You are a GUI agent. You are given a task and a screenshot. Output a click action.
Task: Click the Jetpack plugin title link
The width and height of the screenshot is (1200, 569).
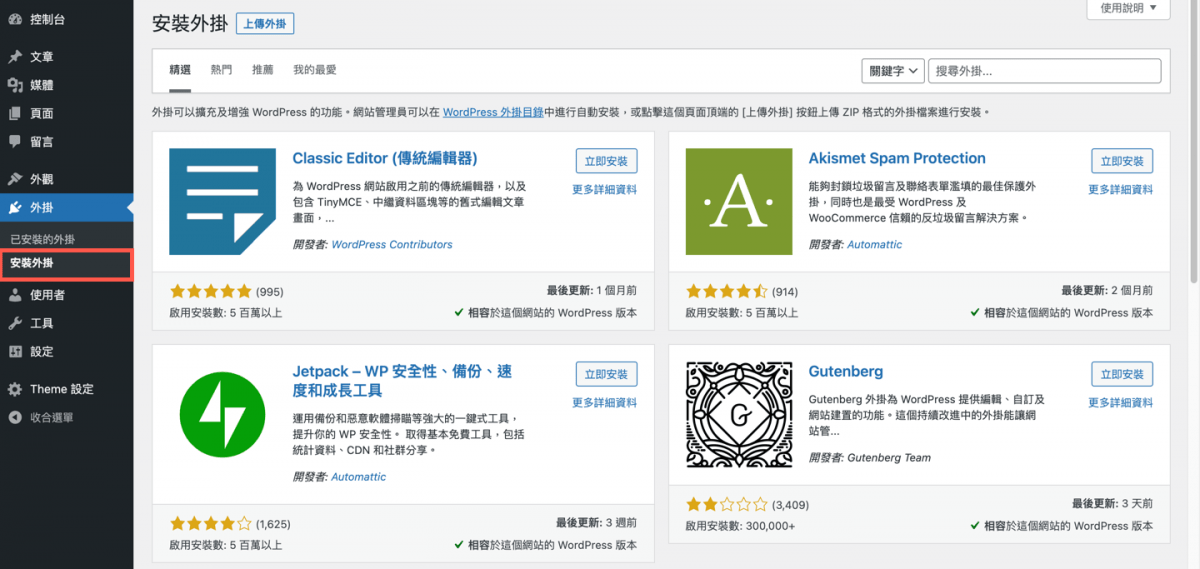pos(402,380)
